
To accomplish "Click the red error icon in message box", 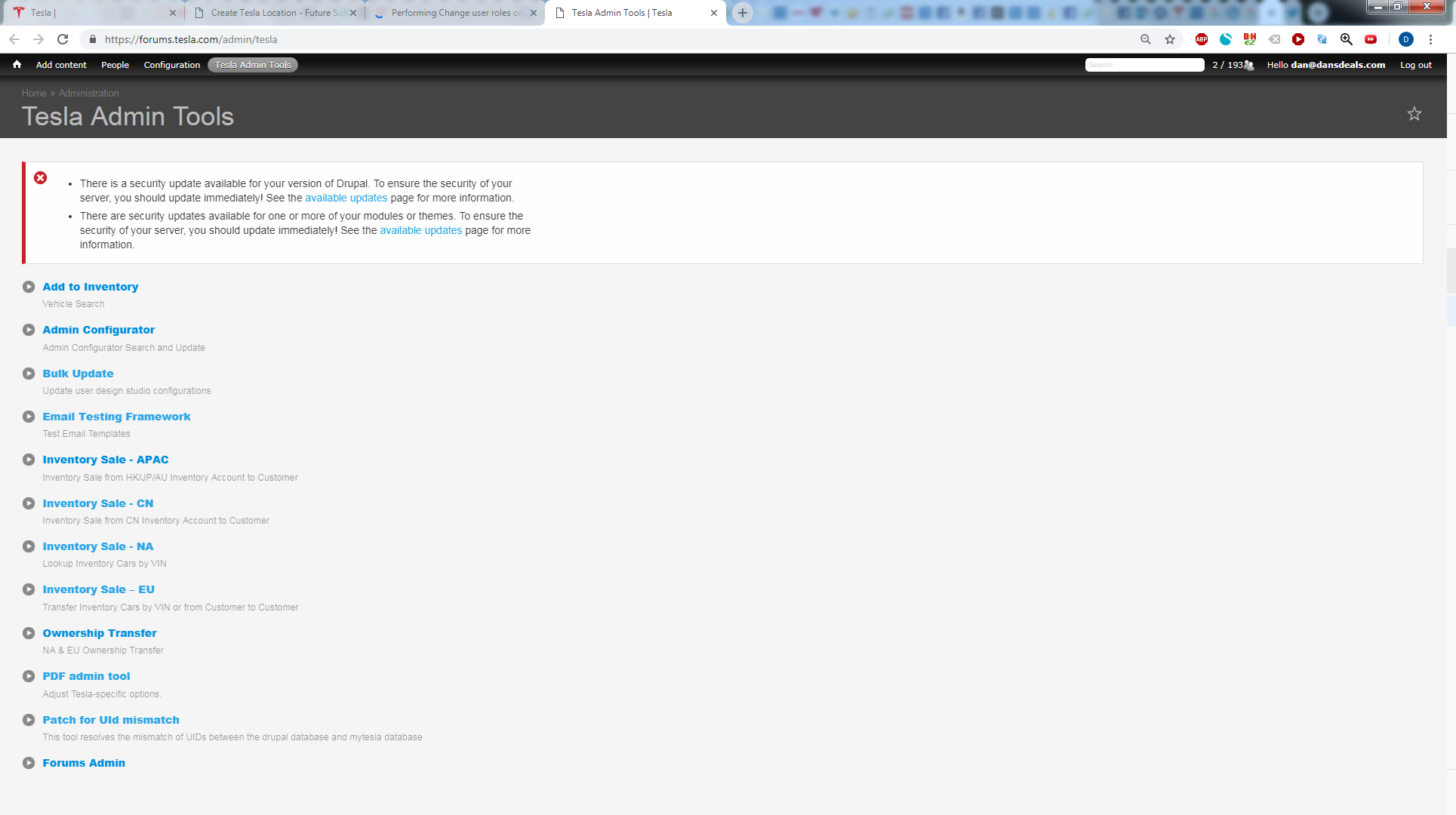I will (x=41, y=178).
